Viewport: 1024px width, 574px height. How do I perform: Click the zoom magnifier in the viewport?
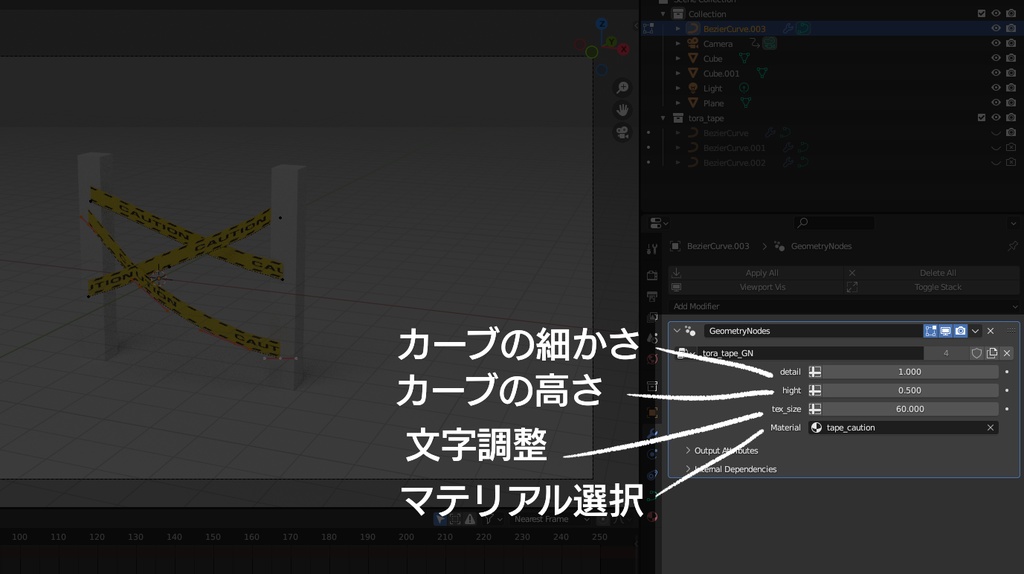coord(622,88)
